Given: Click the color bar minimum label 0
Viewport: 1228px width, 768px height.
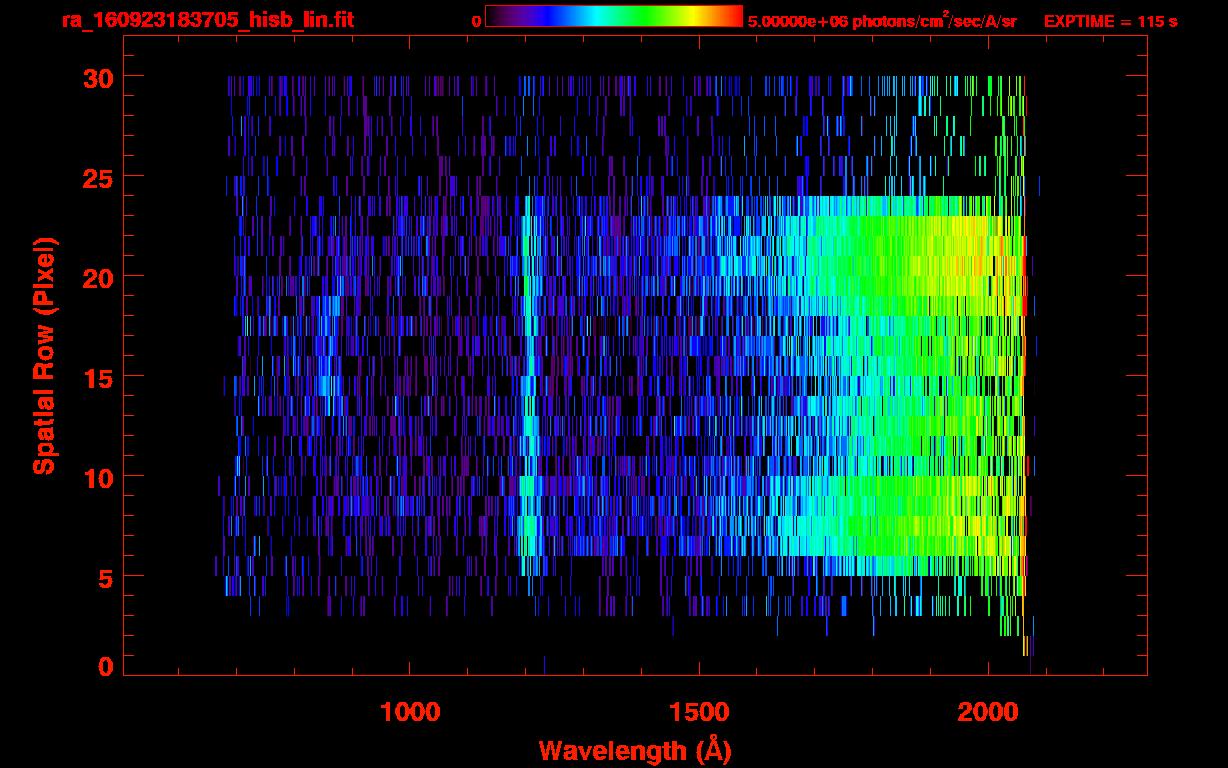Looking at the screenshot, I should (x=476, y=20).
